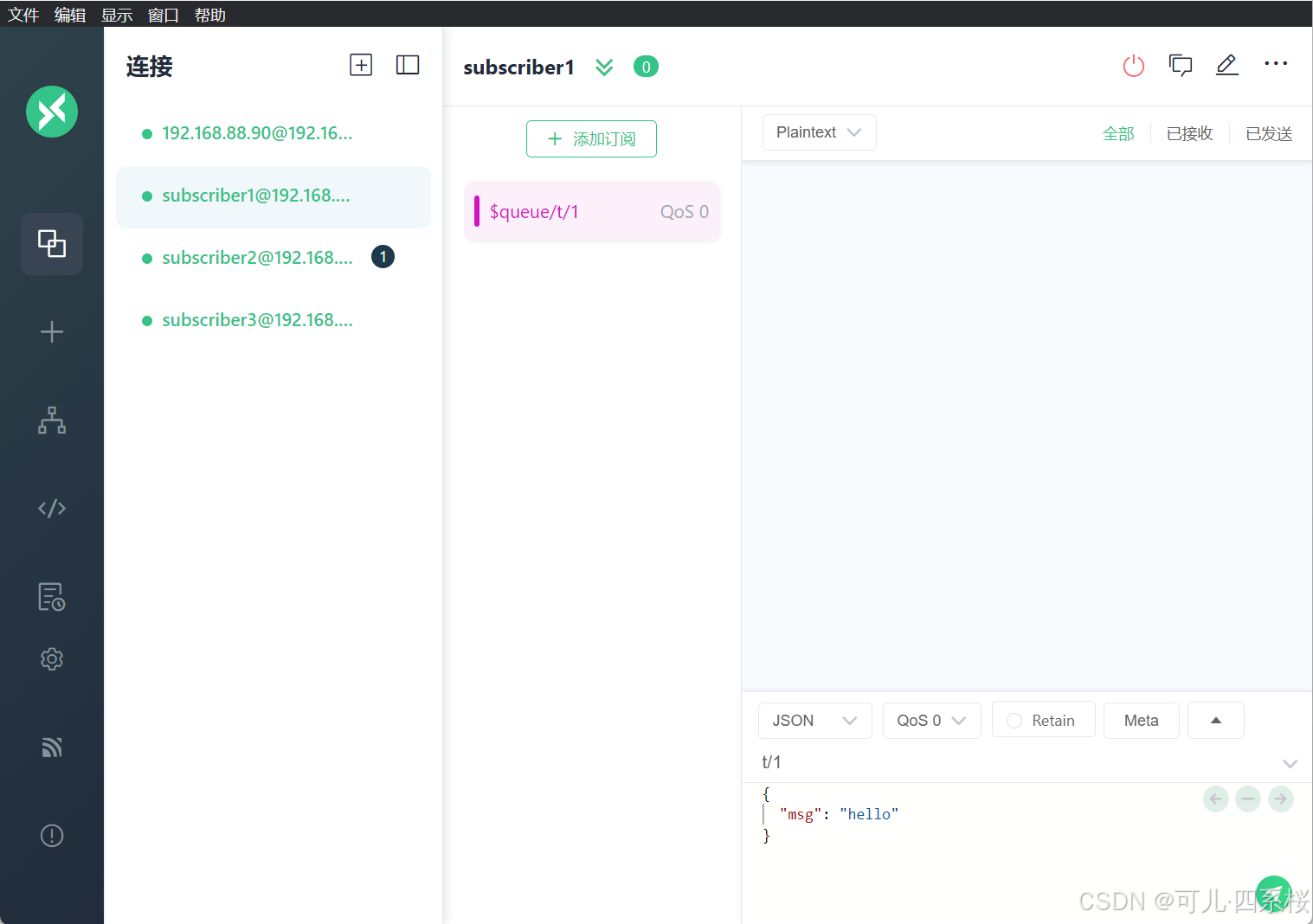Open the Script page code icon
The width and height of the screenshot is (1313, 924).
tap(52, 508)
